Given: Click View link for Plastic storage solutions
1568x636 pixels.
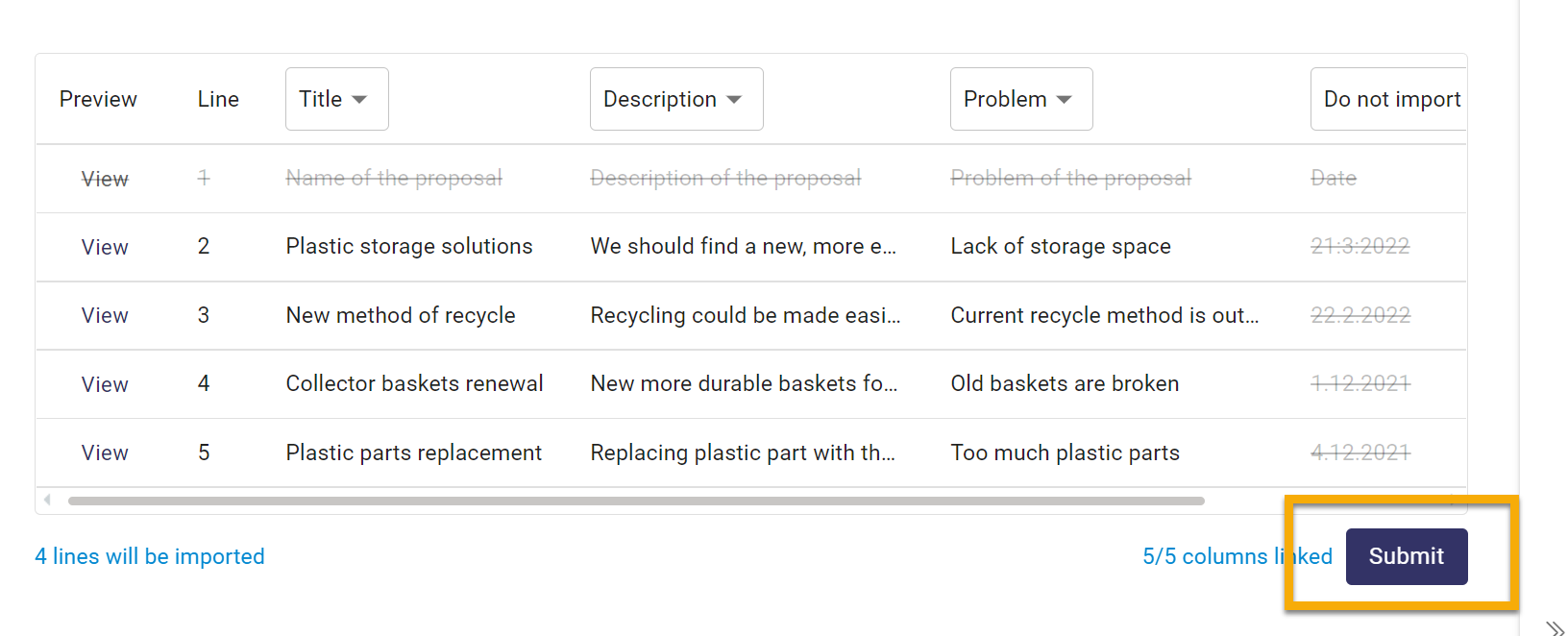Looking at the screenshot, I should (x=105, y=247).
